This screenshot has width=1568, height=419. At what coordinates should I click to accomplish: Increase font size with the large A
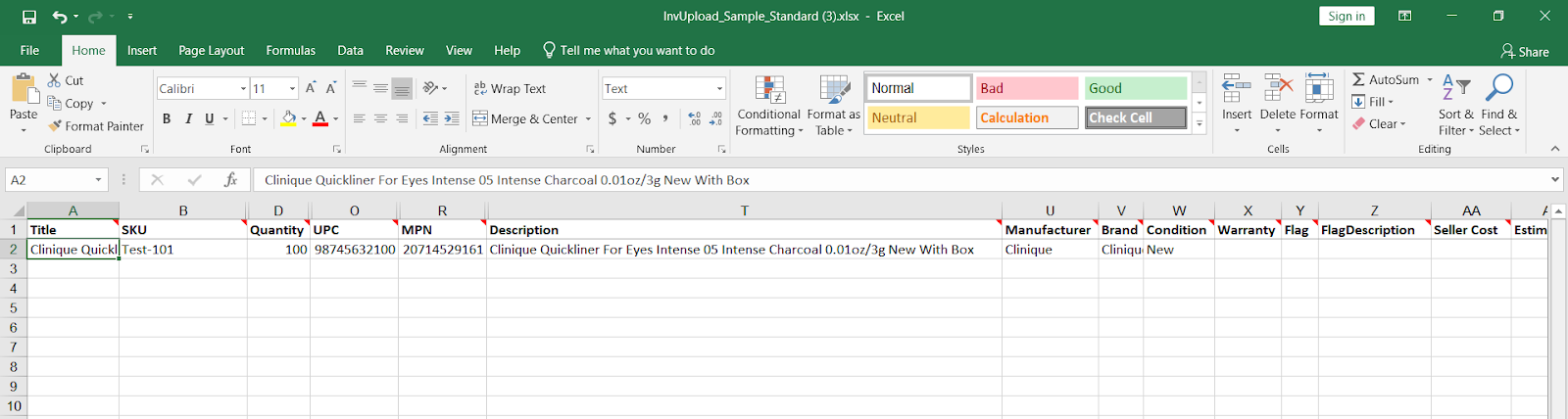tap(311, 88)
